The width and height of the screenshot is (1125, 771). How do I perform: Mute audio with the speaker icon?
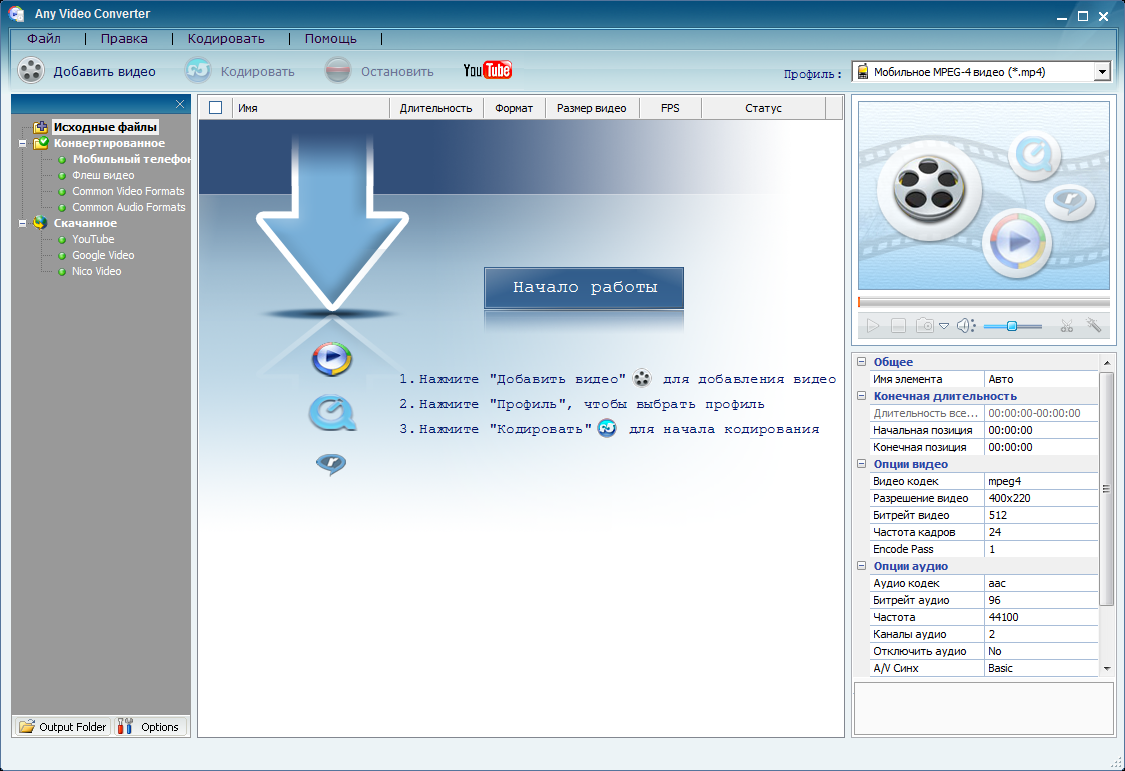966,326
